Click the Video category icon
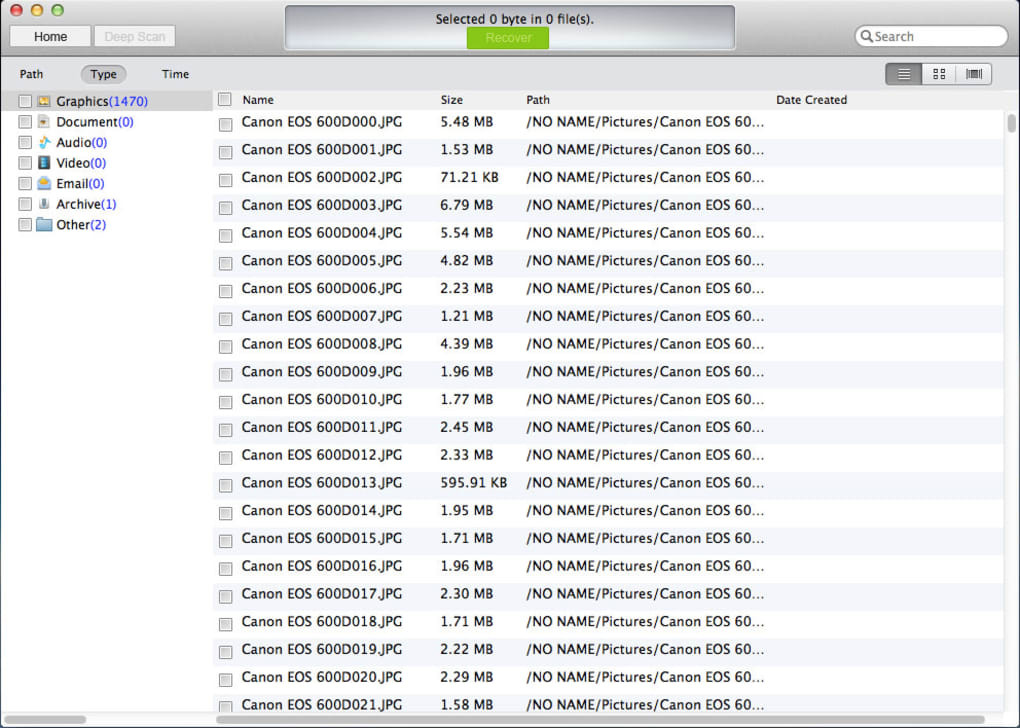This screenshot has width=1020, height=728. tap(44, 163)
